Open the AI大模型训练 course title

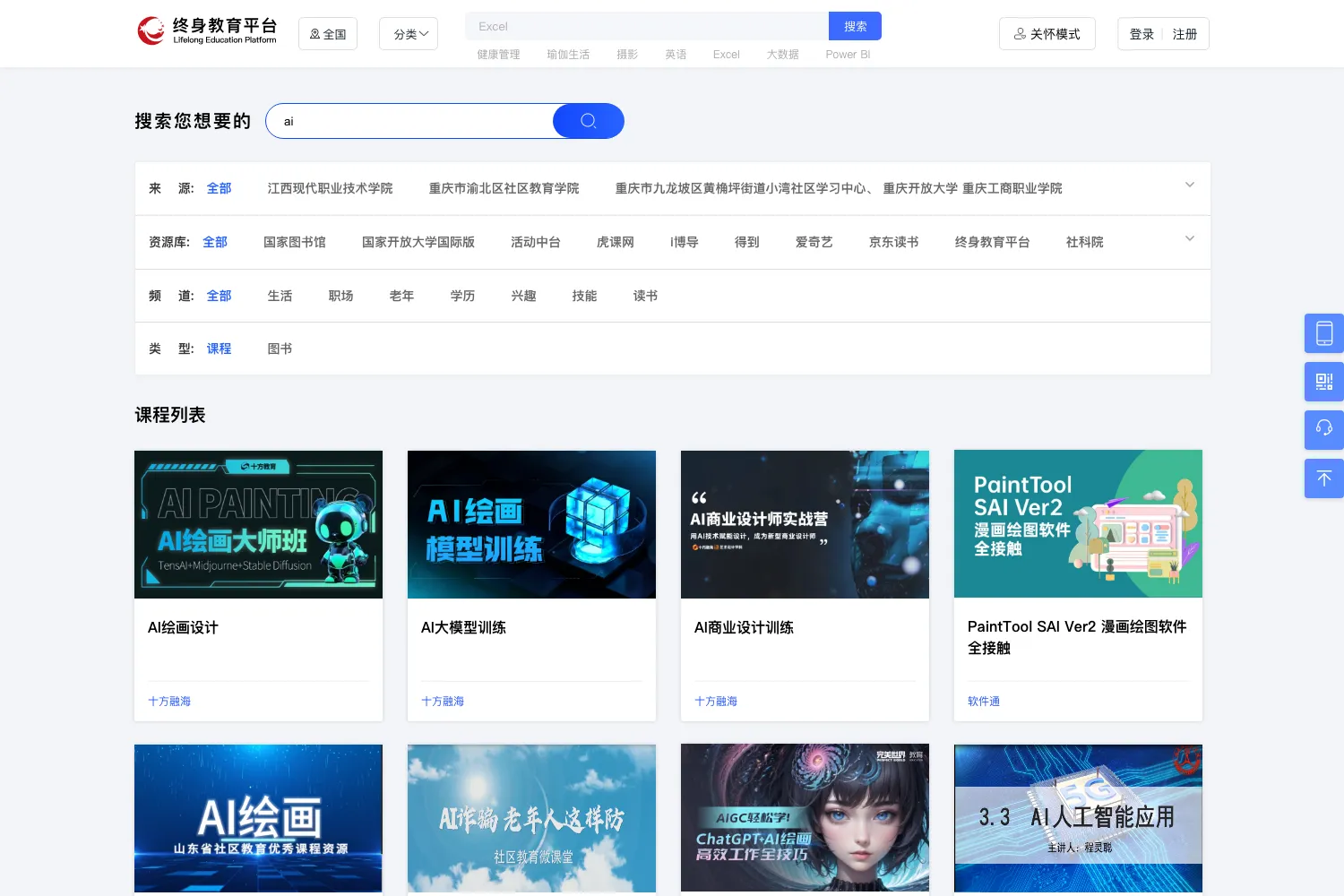[463, 627]
